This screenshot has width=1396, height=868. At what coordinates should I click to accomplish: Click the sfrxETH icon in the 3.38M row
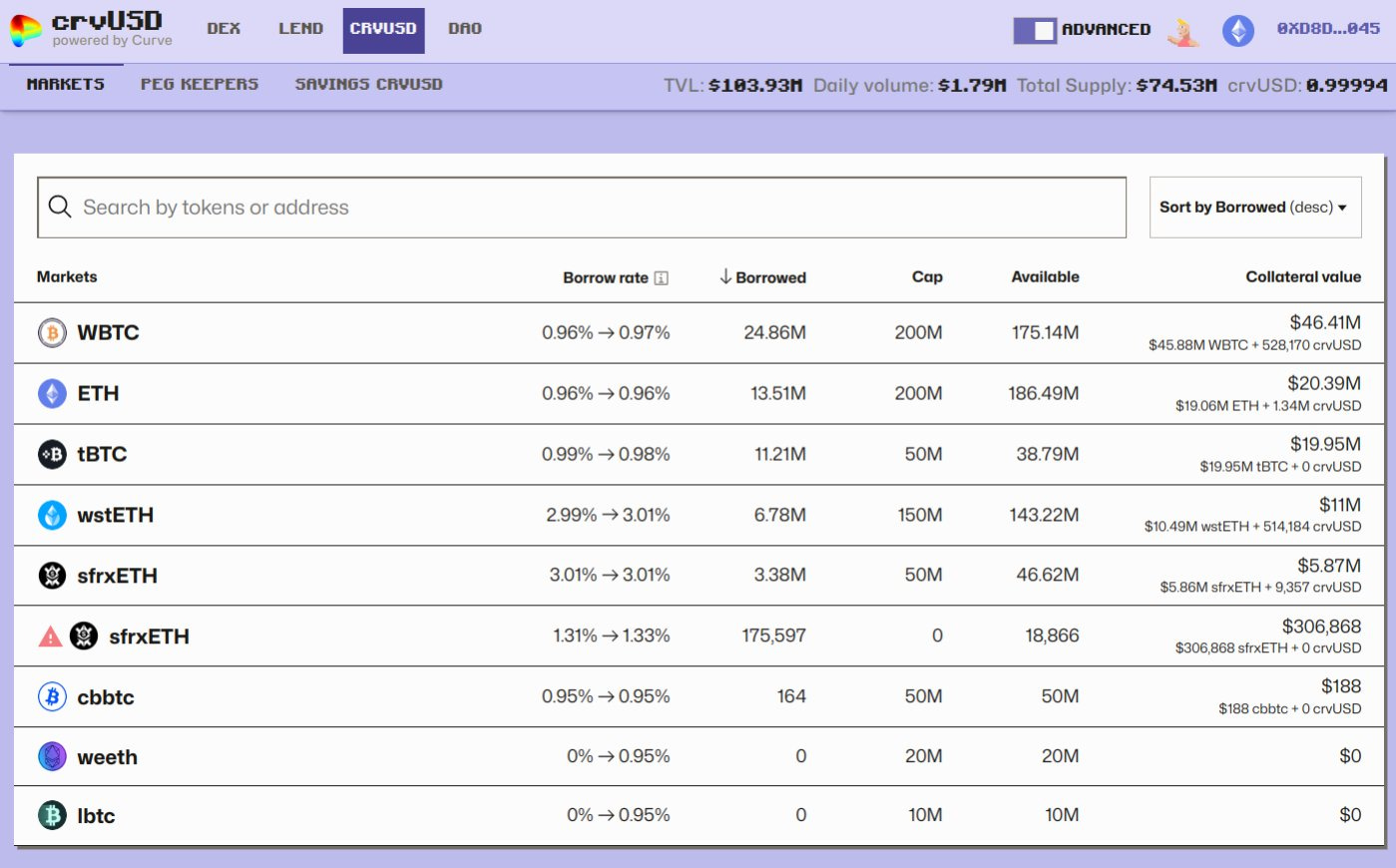52,576
